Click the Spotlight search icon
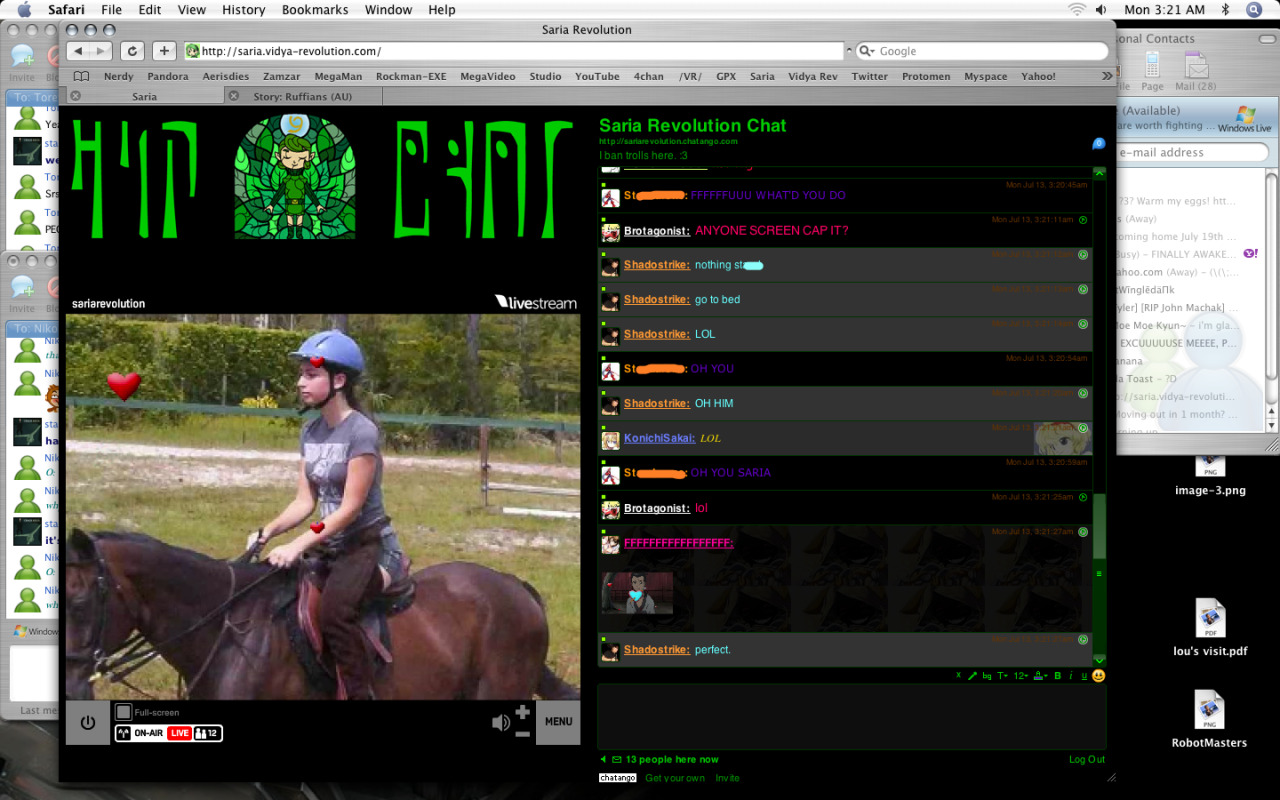Viewport: 1280px width, 800px height. 1254,10
